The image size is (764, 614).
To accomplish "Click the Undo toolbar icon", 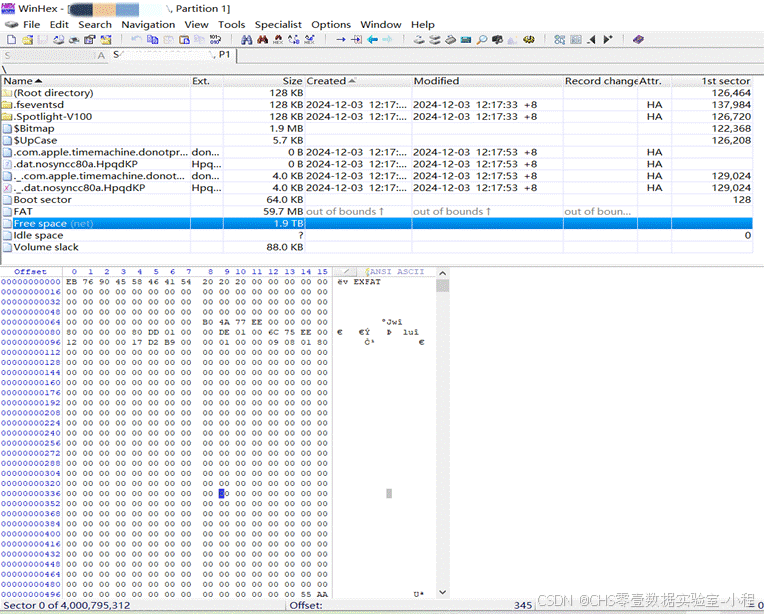I will pos(137,40).
